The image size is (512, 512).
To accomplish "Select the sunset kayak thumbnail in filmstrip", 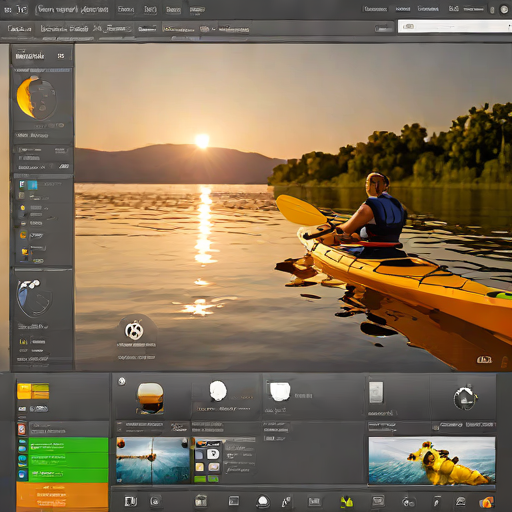I will pyautogui.click(x=150, y=398).
